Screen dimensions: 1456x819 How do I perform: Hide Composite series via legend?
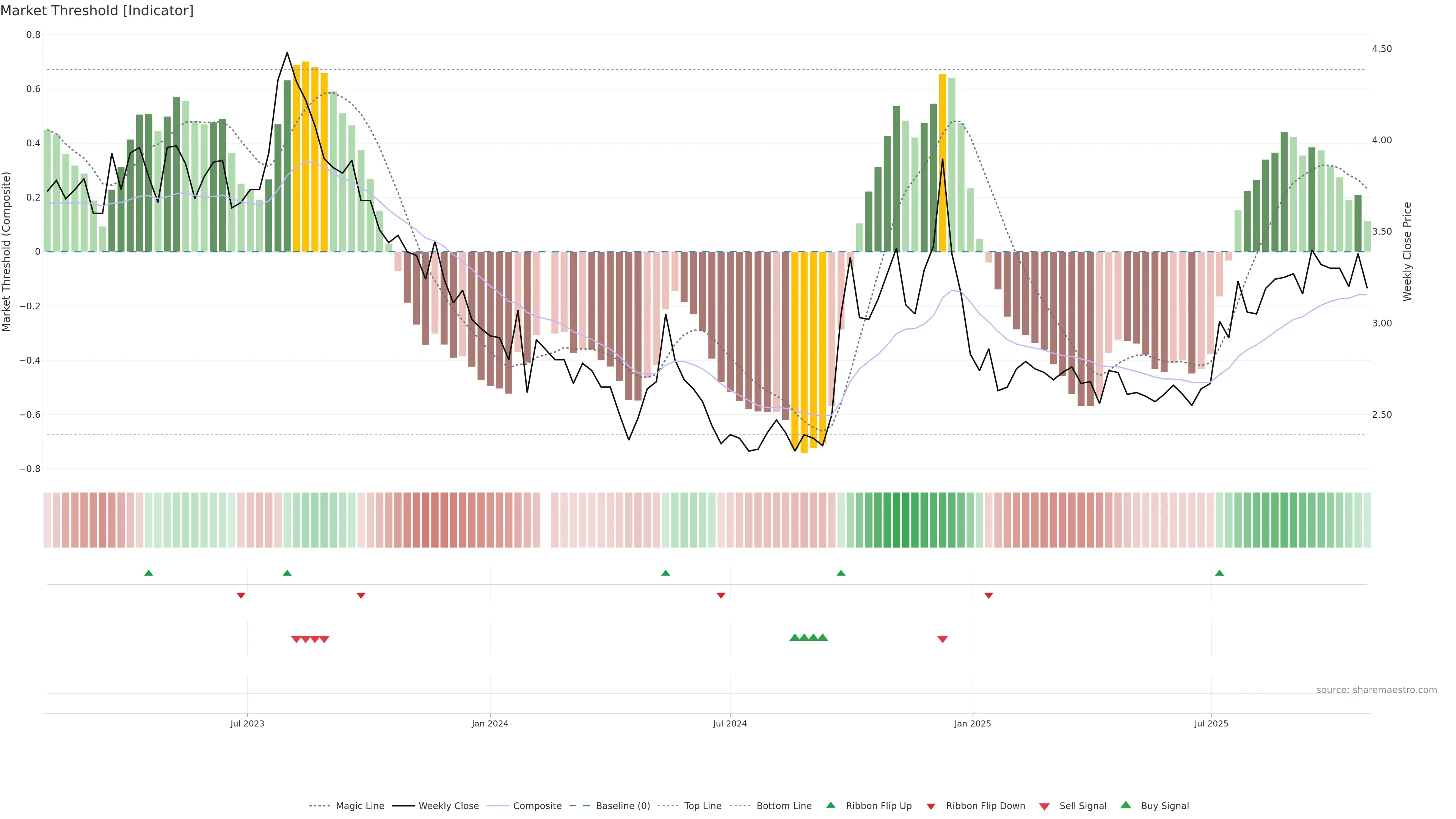point(537,806)
